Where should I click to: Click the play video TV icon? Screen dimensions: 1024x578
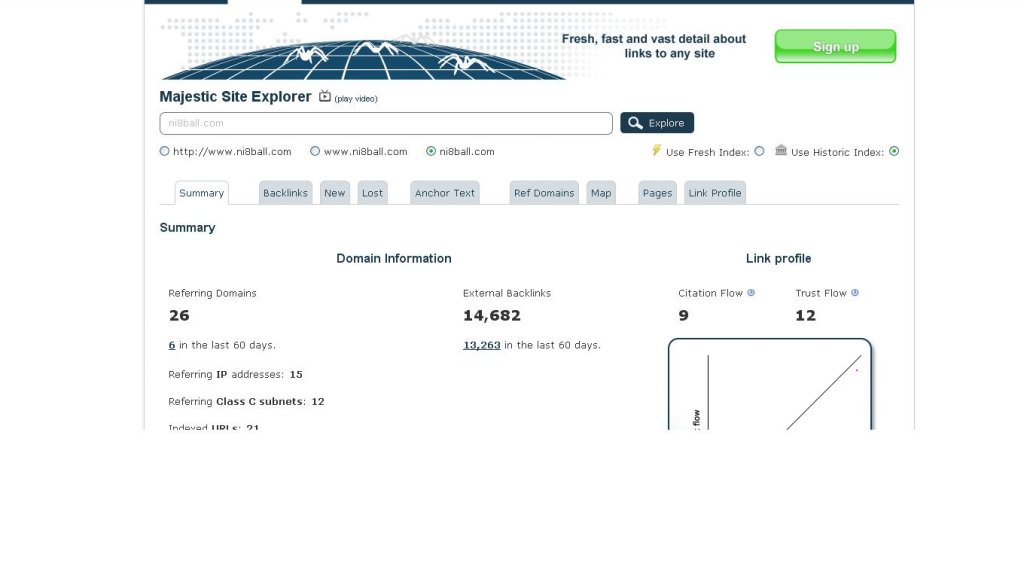pyautogui.click(x=325, y=96)
